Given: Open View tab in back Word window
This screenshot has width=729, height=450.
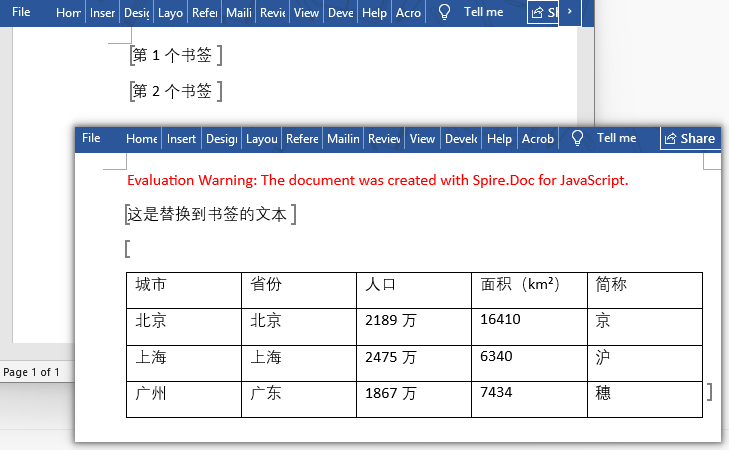Looking at the screenshot, I should pyautogui.click(x=306, y=13).
